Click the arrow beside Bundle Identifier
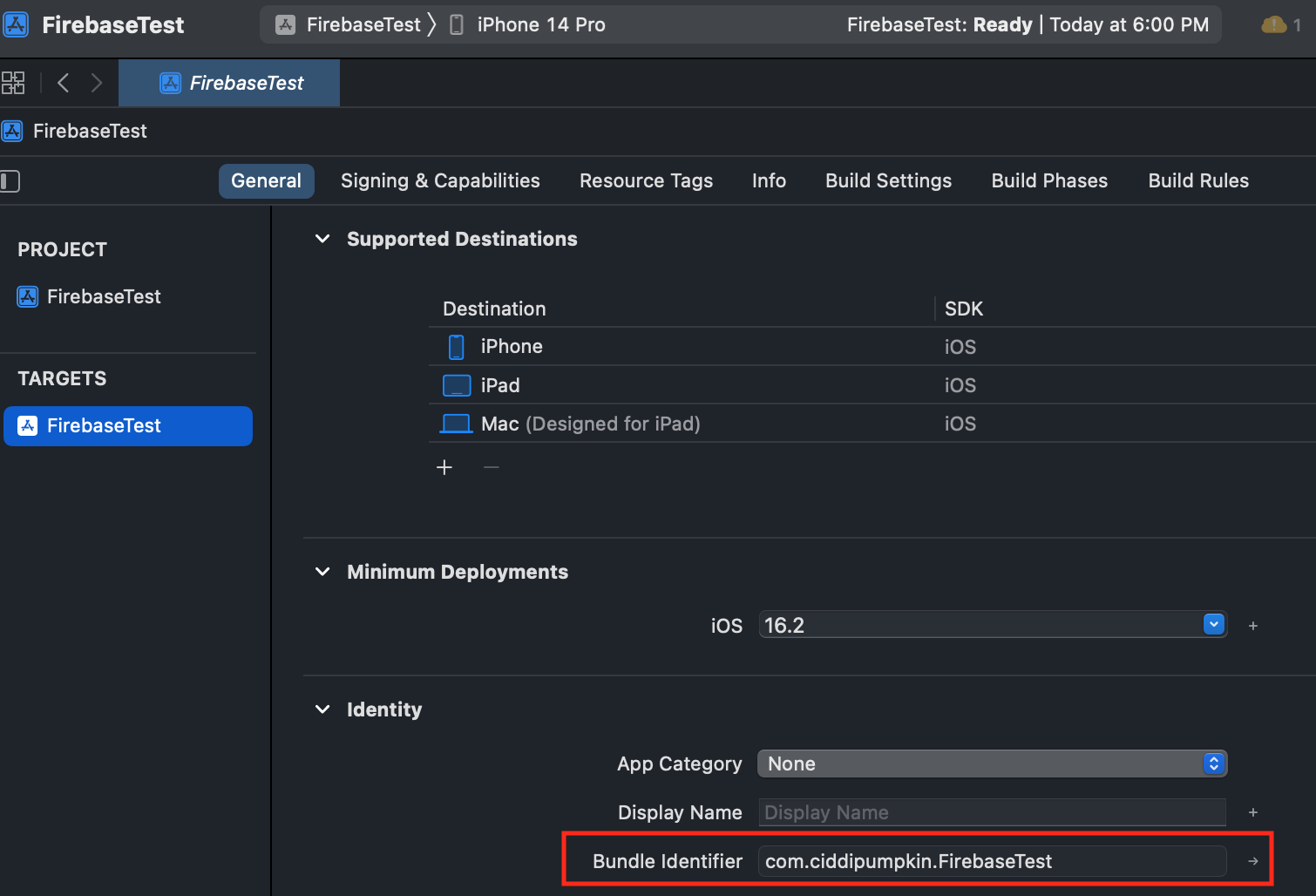1316x896 pixels. (1253, 861)
